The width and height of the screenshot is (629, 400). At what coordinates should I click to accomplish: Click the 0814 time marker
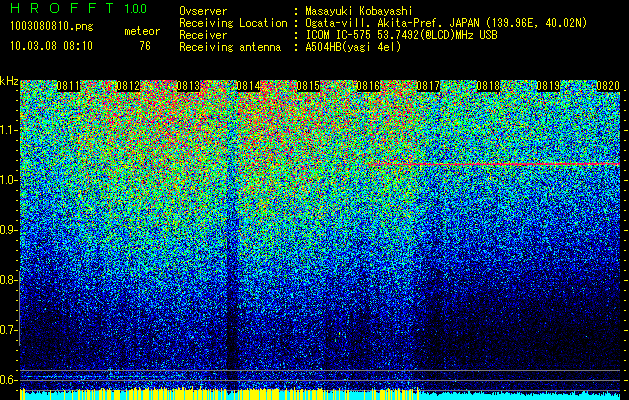pos(248,86)
